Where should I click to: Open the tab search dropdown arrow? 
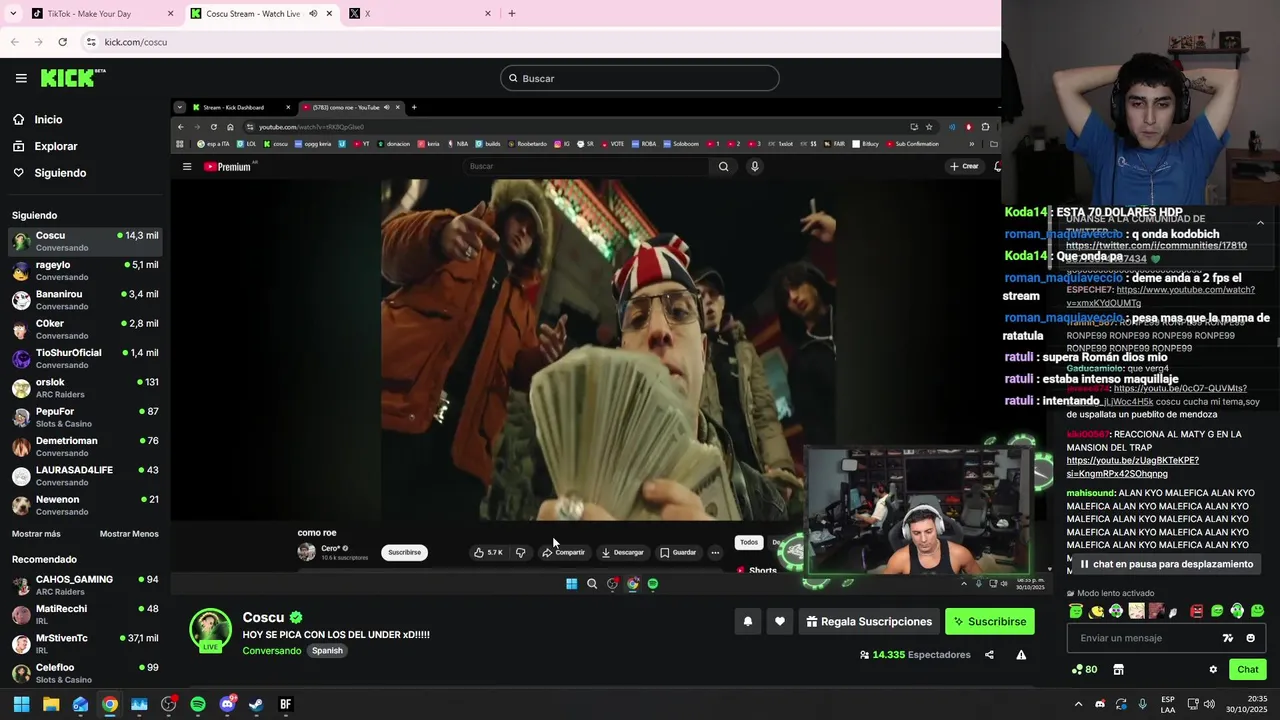pyautogui.click(x=13, y=14)
